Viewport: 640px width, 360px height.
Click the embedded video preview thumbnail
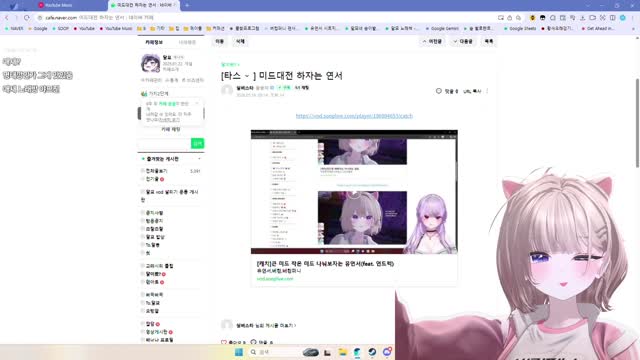[x=354, y=192]
